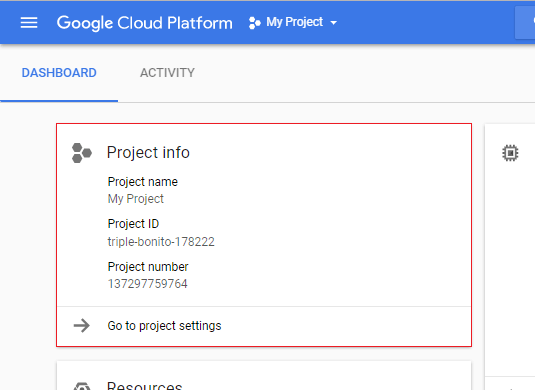Image resolution: width=535 pixels, height=390 pixels.
Task: Click the Project ID label
Action: coord(133,224)
